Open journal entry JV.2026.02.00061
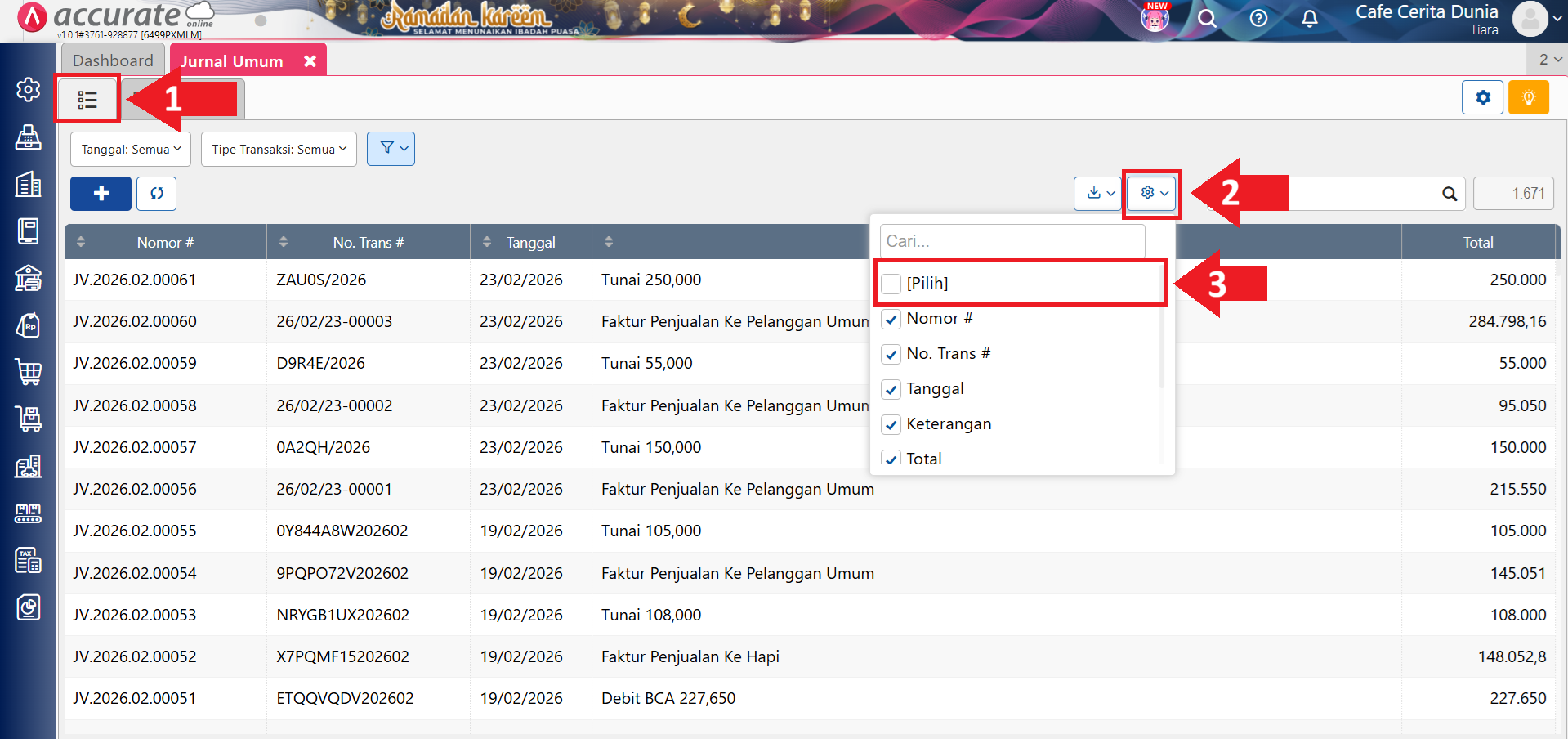The width and height of the screenshot is (1568, 739). [x=135, y=280]
